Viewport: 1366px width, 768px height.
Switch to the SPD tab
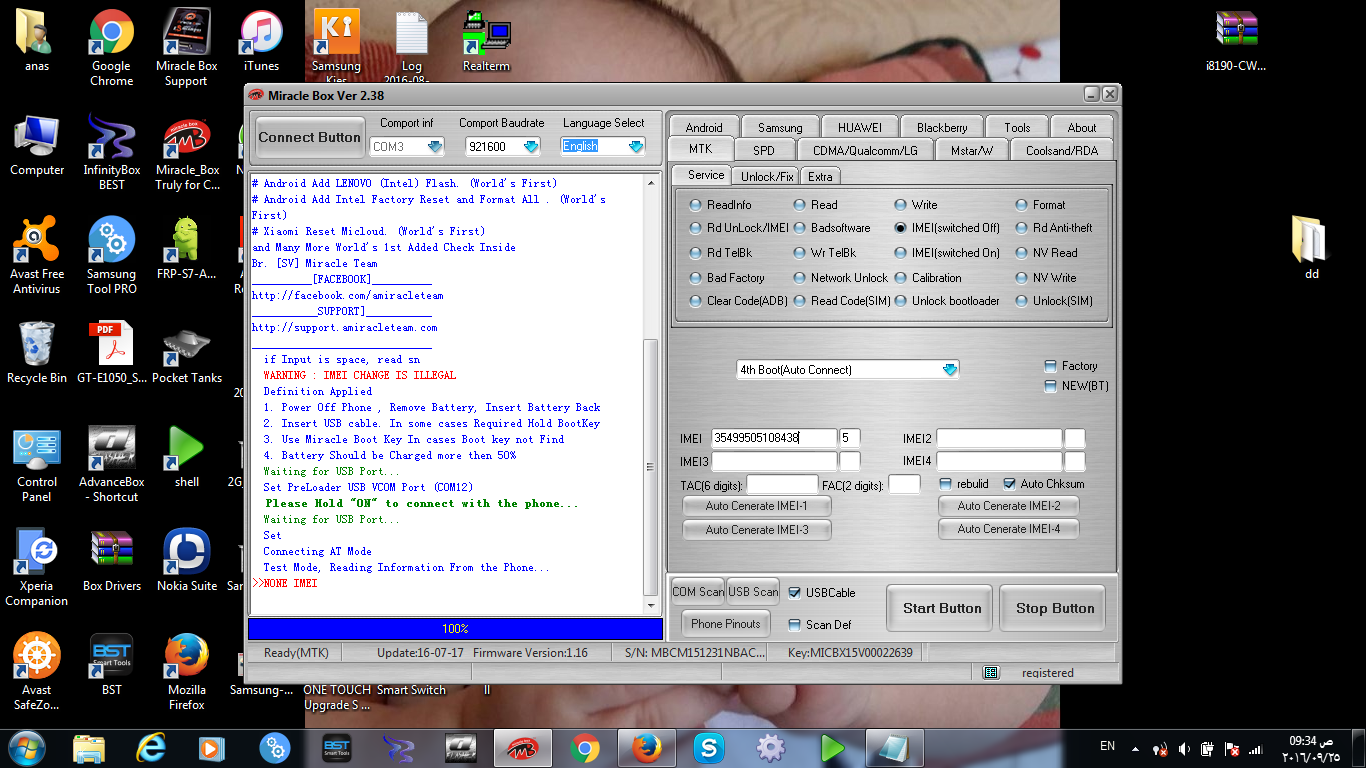point(763,150)
